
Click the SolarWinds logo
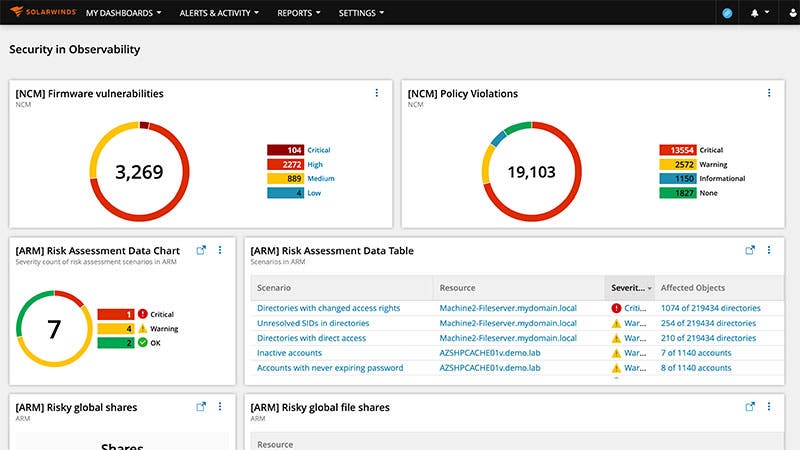43,12
